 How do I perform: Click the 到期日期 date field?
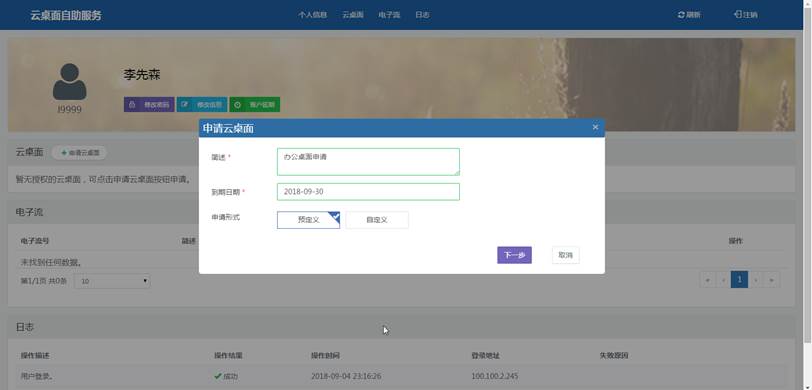368,192
